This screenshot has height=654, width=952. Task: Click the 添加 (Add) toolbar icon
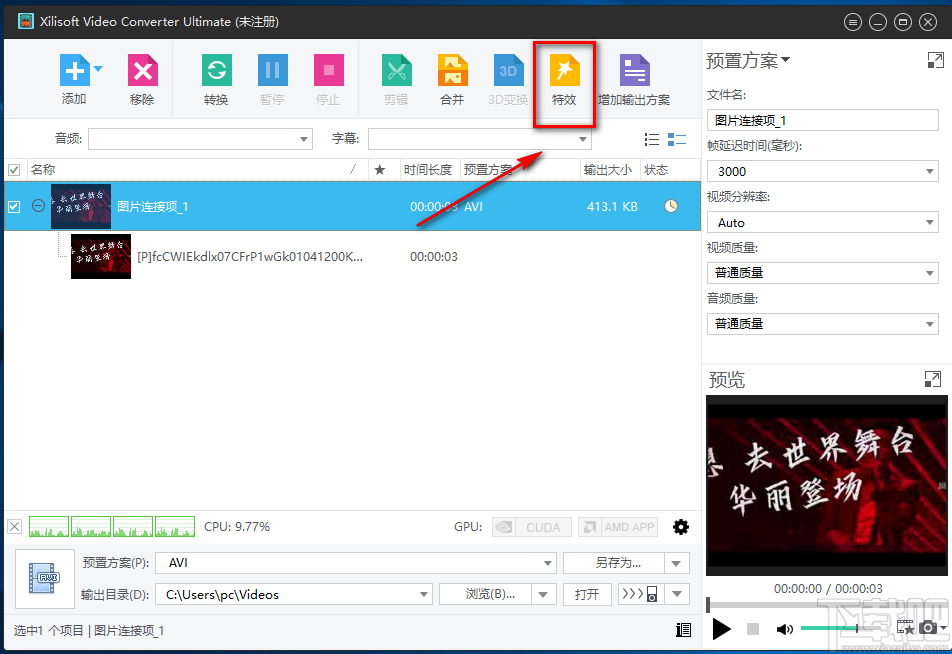74,72
